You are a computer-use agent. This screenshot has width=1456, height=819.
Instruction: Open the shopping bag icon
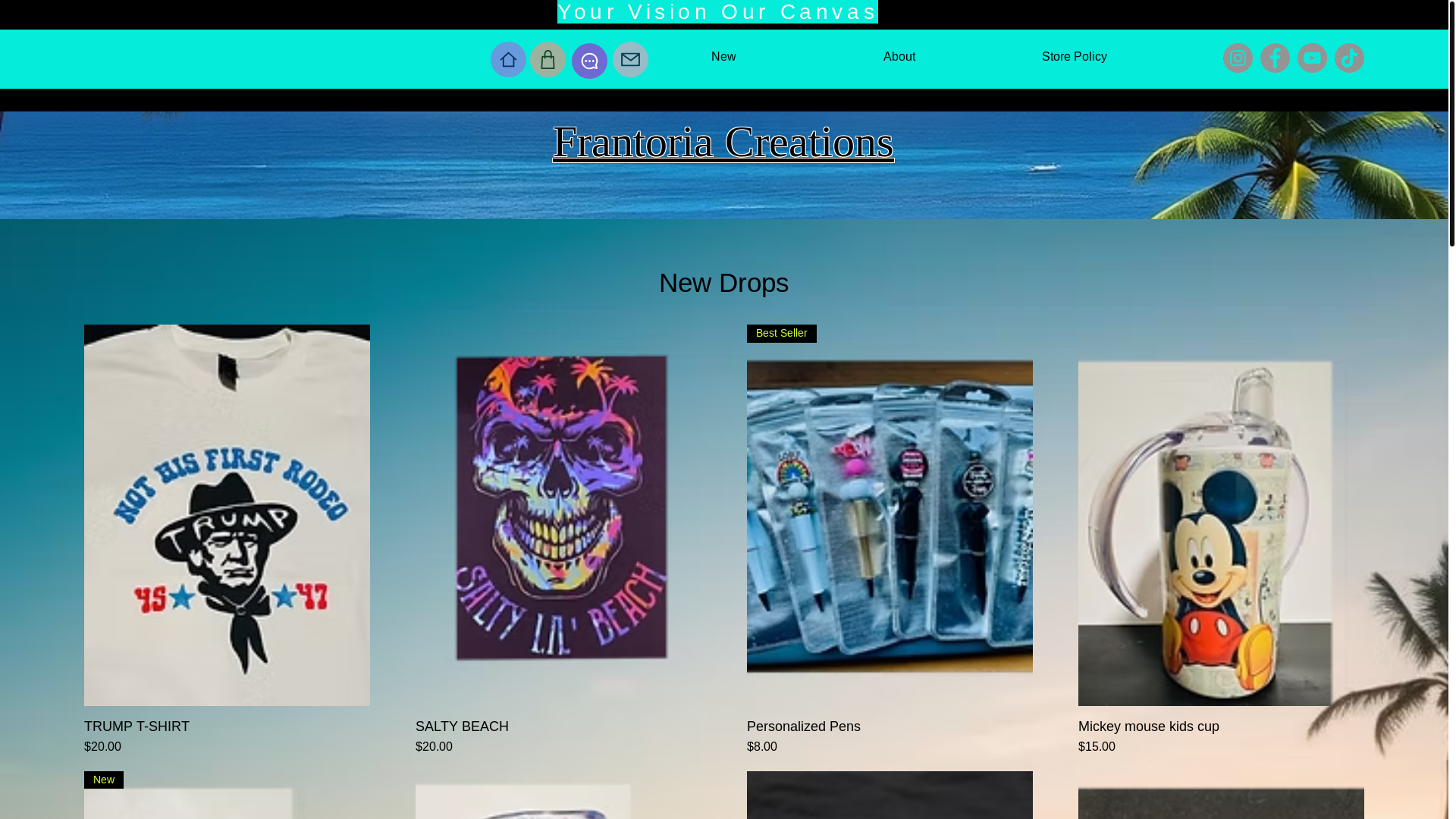548,59
